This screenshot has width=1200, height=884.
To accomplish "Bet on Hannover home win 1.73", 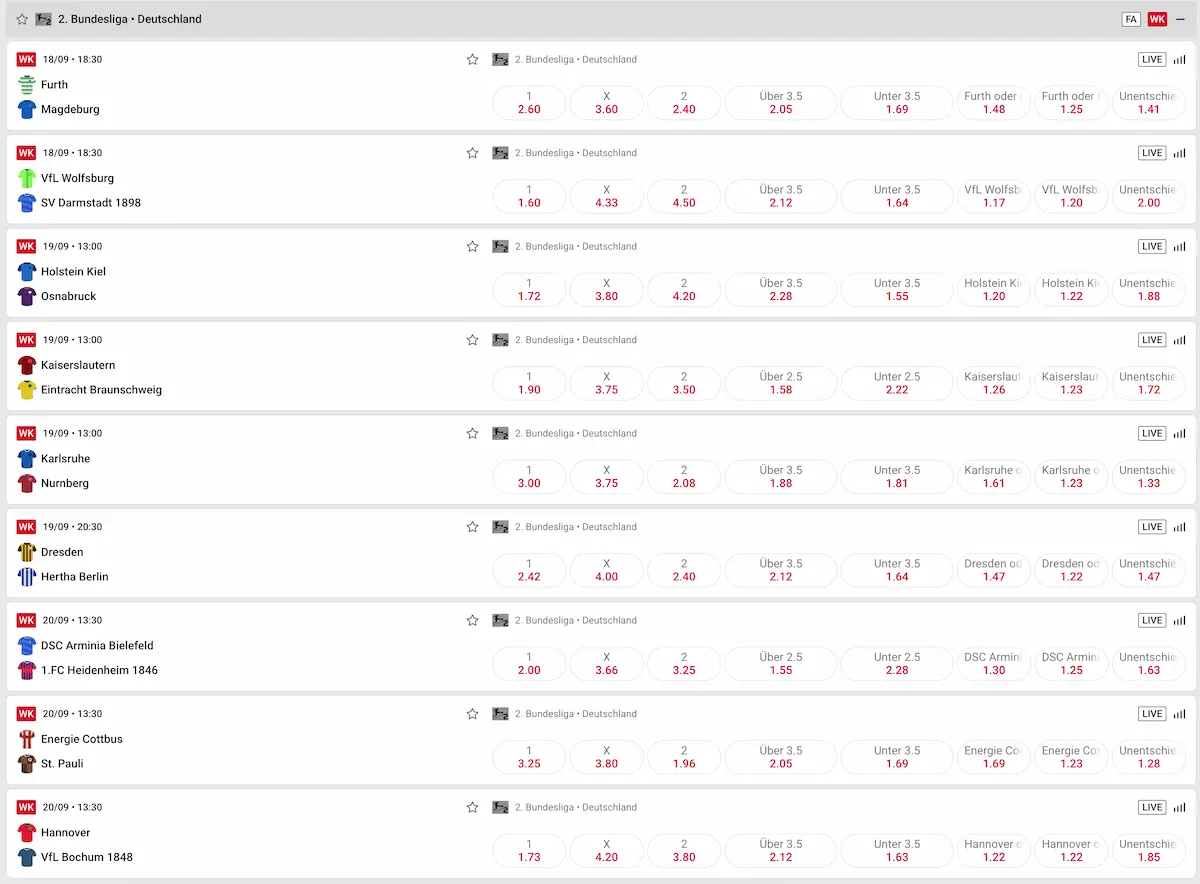I will 529,851.
